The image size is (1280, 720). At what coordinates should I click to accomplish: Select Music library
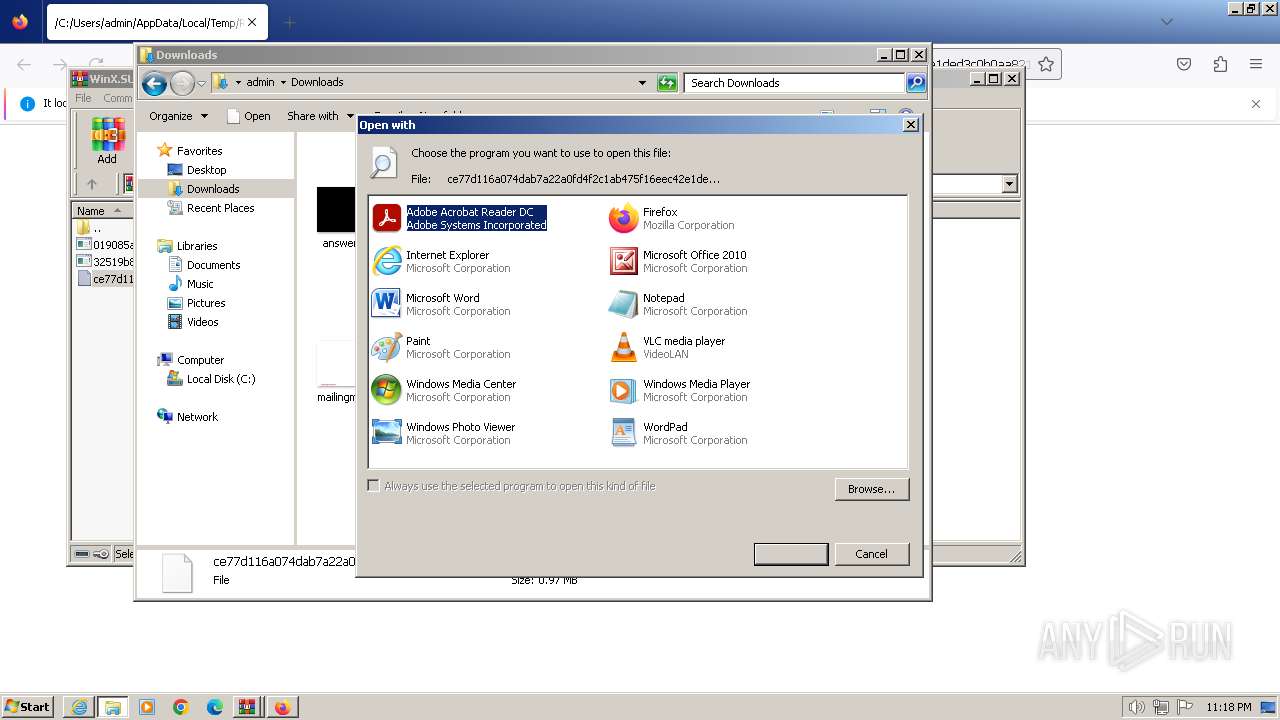tap(200, 284)
